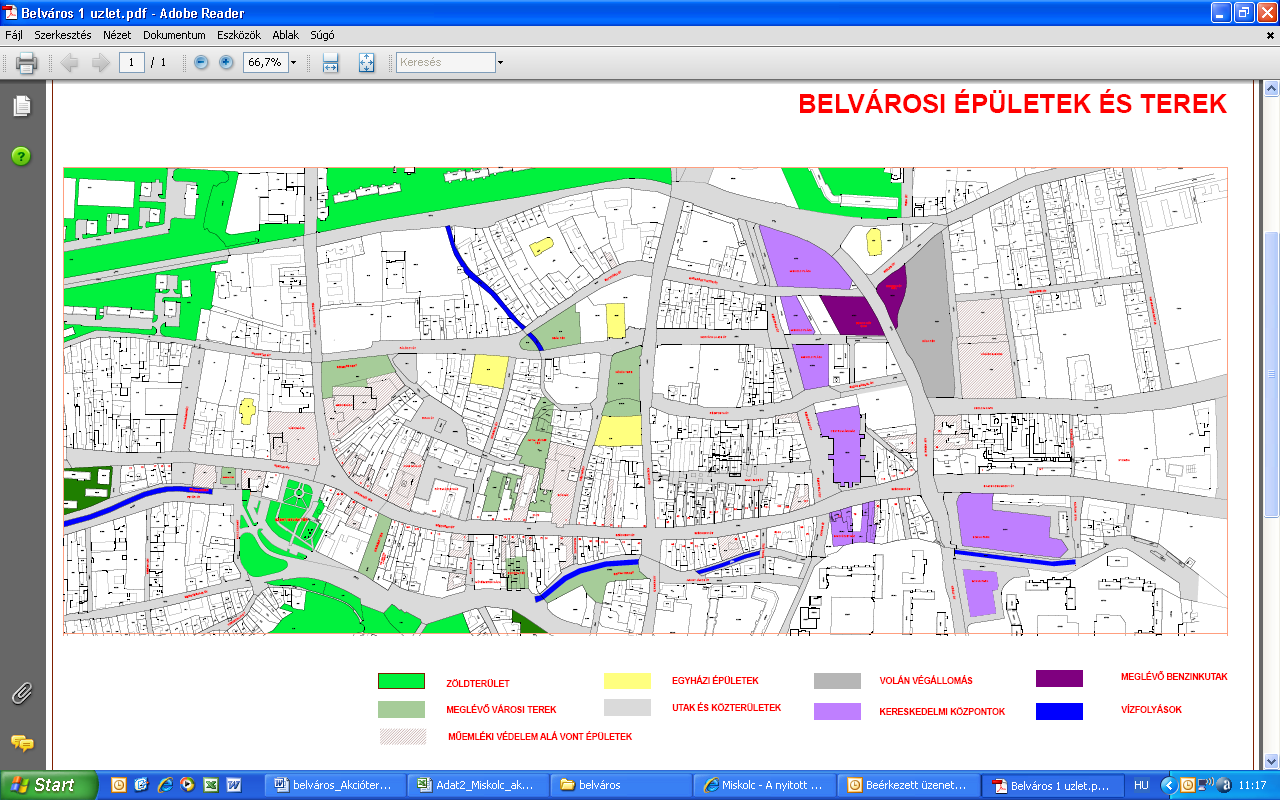Switch to Miskolc - A nyitott browser window
Viewport: 1280px width, 800px height.
766,785
